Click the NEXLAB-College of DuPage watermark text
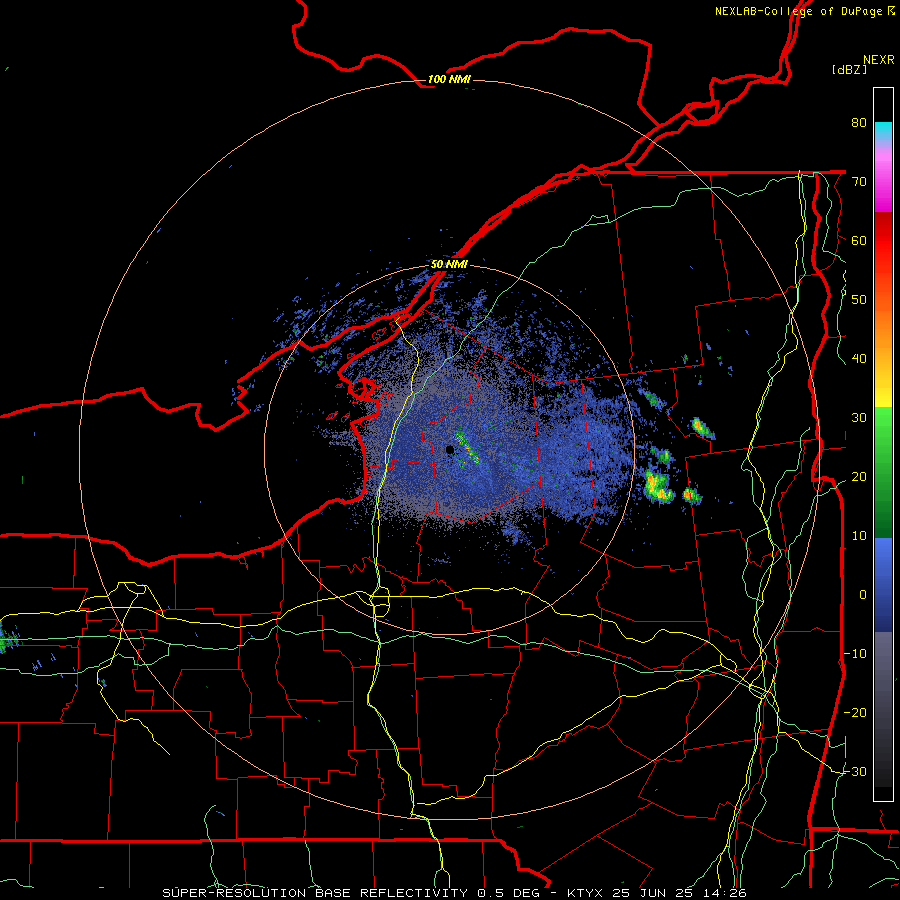This screenshot has height=900, width=900. tap(804, 11)
